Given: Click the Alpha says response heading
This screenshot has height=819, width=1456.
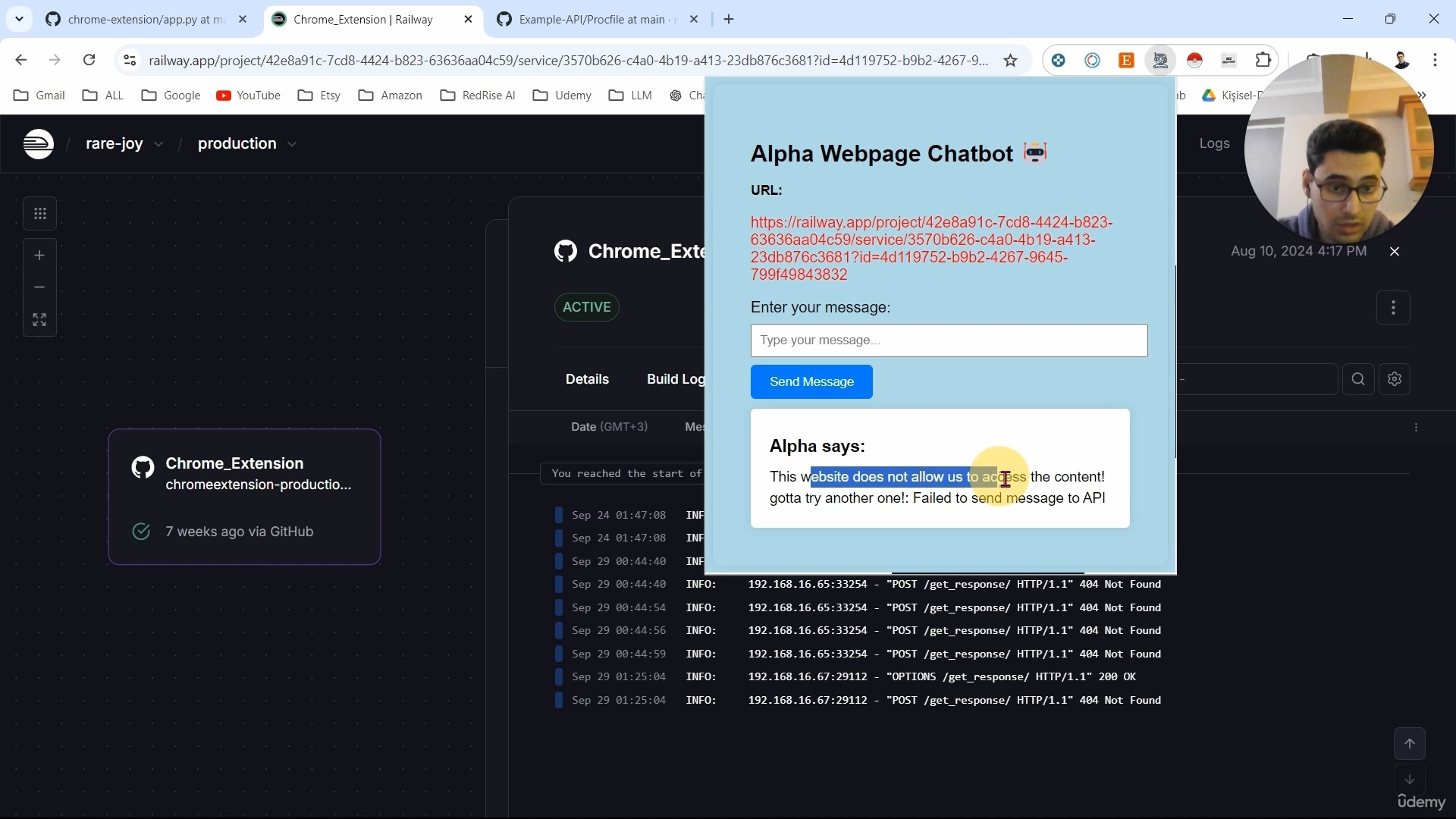Looking at the screenshot, I should coord(817,447).
